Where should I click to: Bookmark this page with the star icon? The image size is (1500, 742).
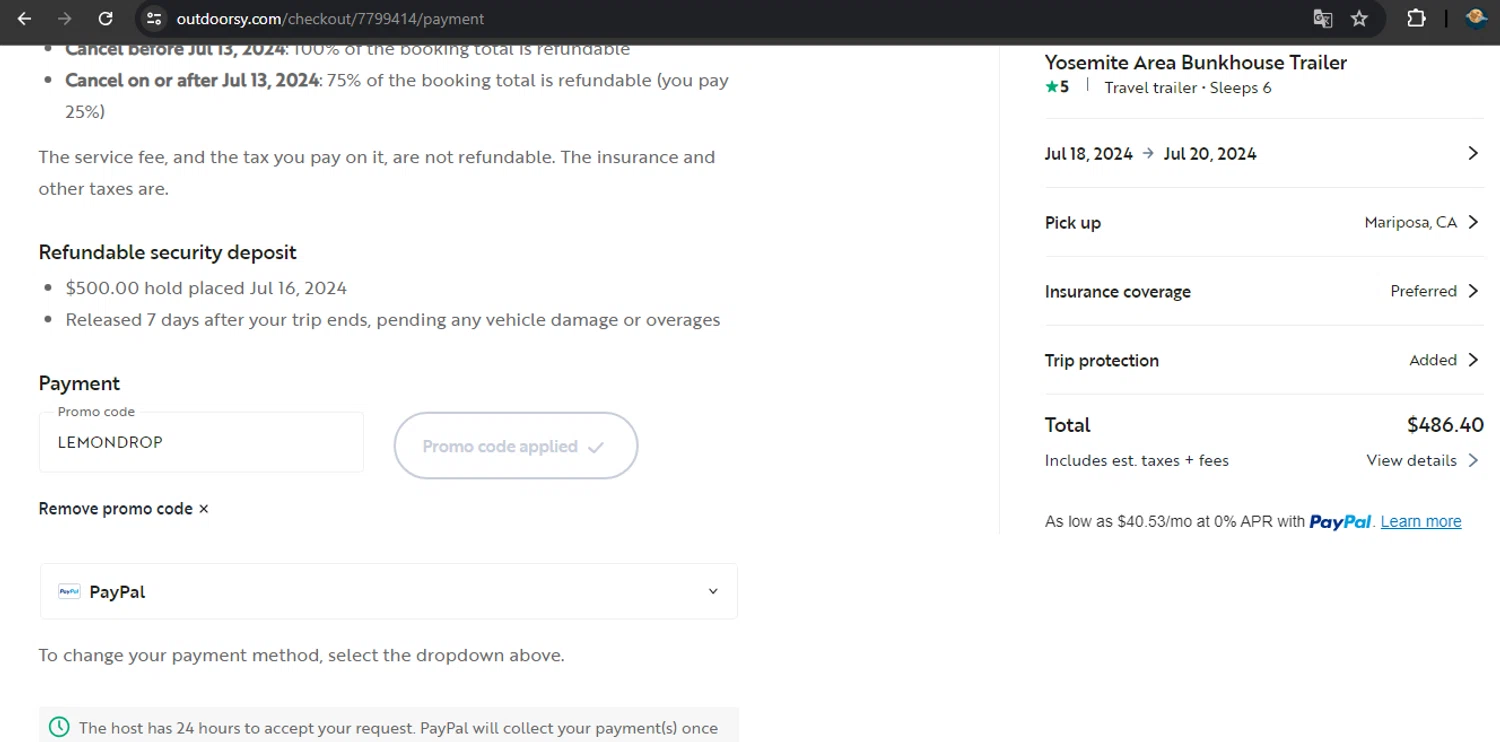coord(1359,19)
